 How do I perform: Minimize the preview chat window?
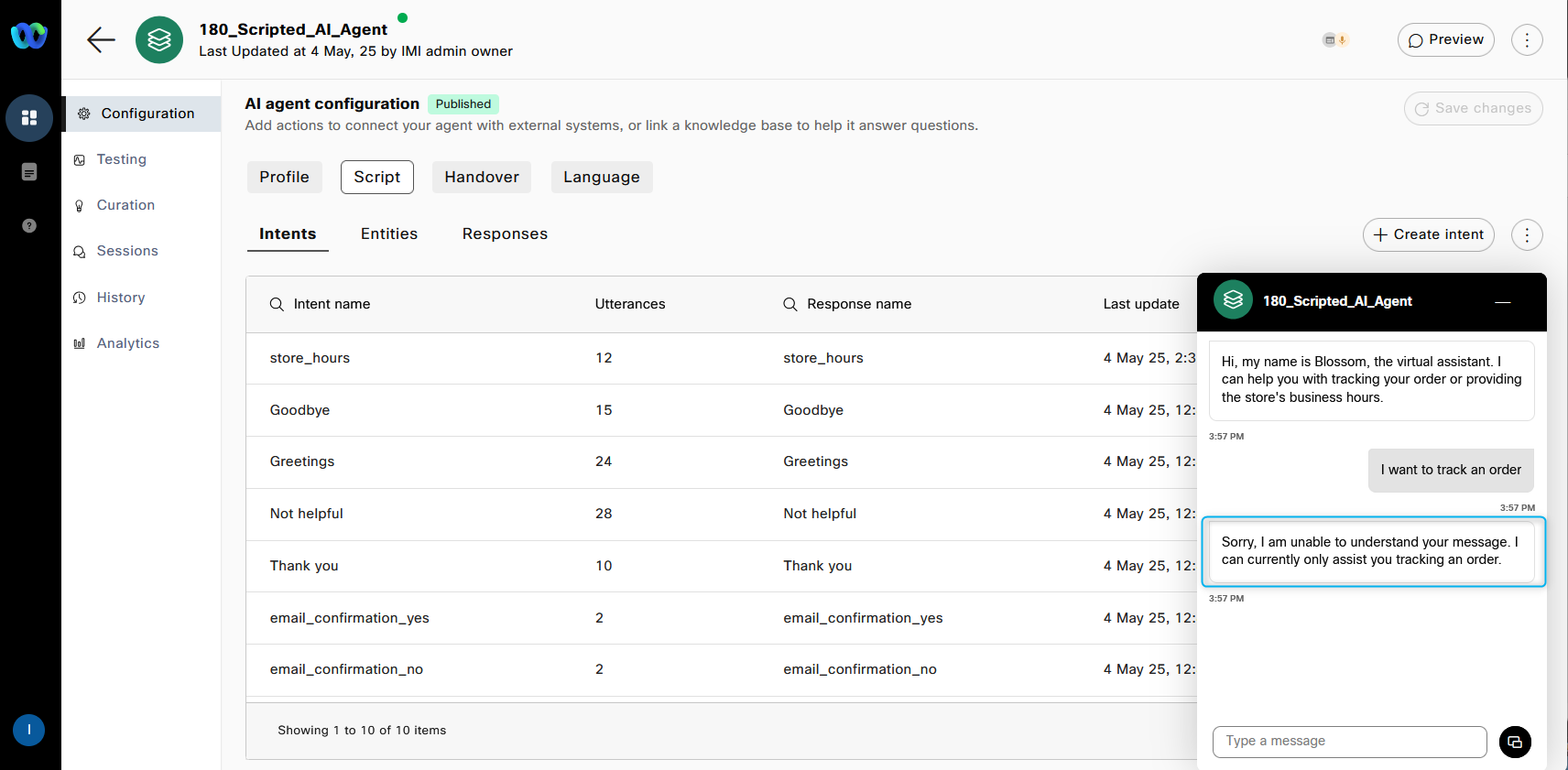[1503, 302]
